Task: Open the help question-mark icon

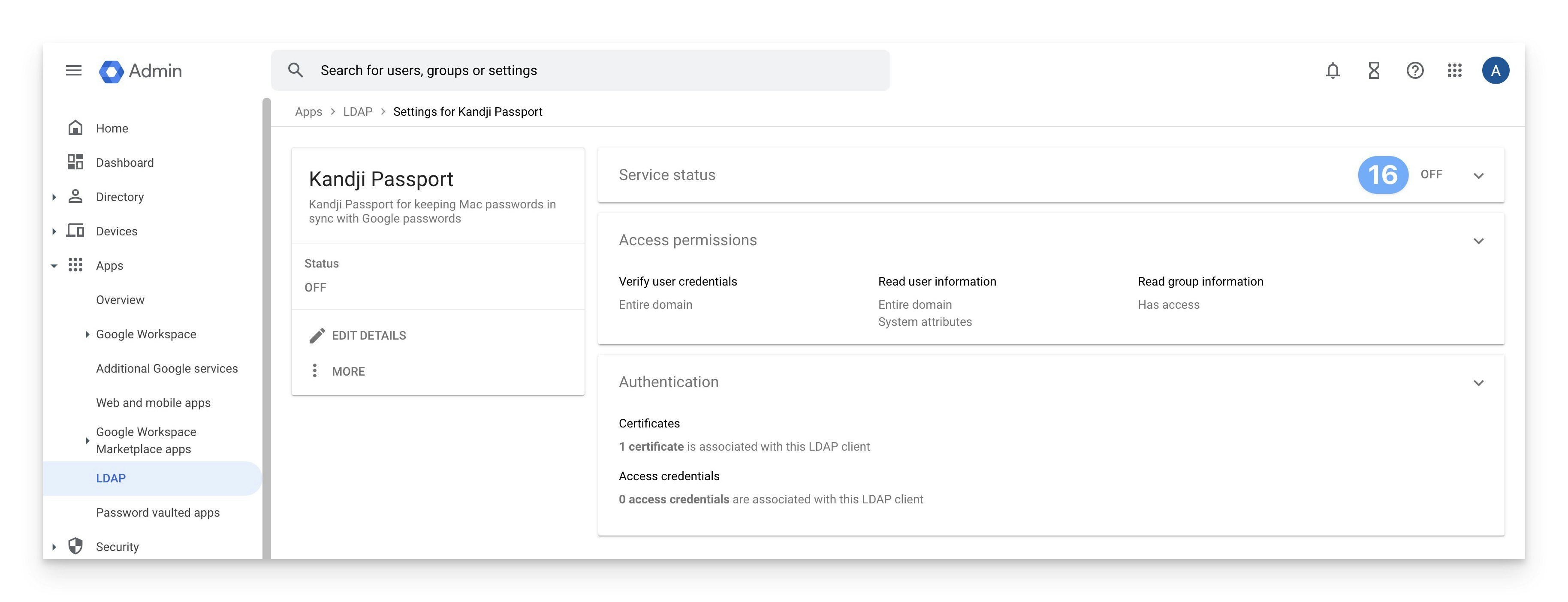Action: tap(1414, 71)
